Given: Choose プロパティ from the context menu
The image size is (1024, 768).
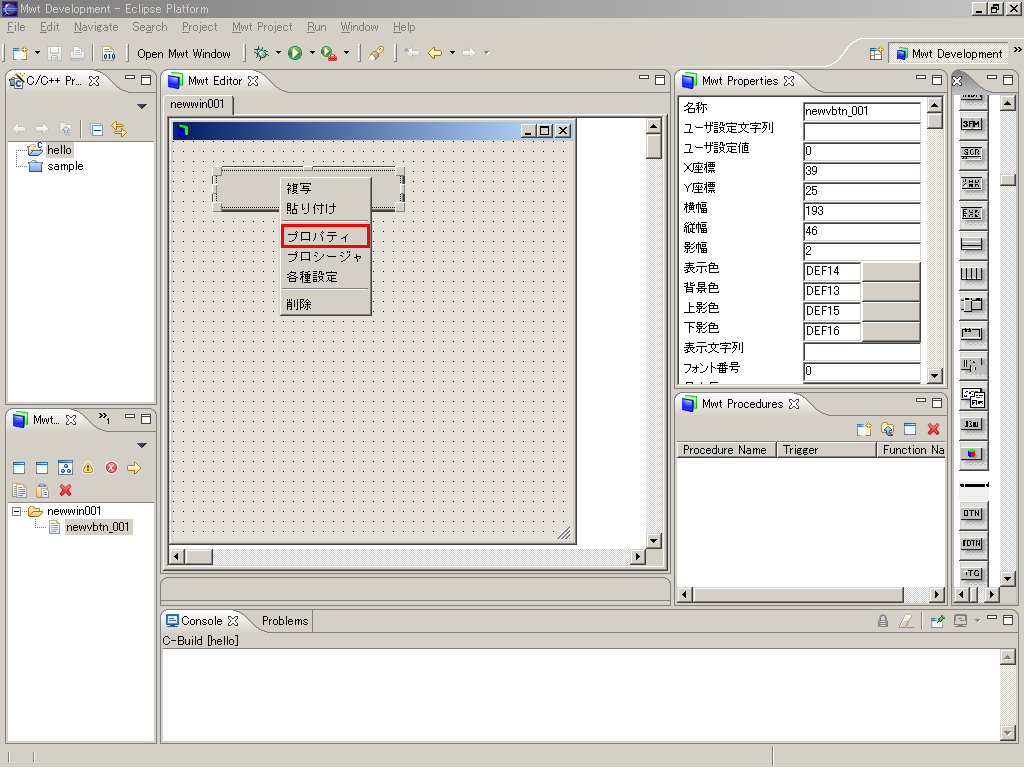Looking at the screenshot, I should [x=325, y=236].
